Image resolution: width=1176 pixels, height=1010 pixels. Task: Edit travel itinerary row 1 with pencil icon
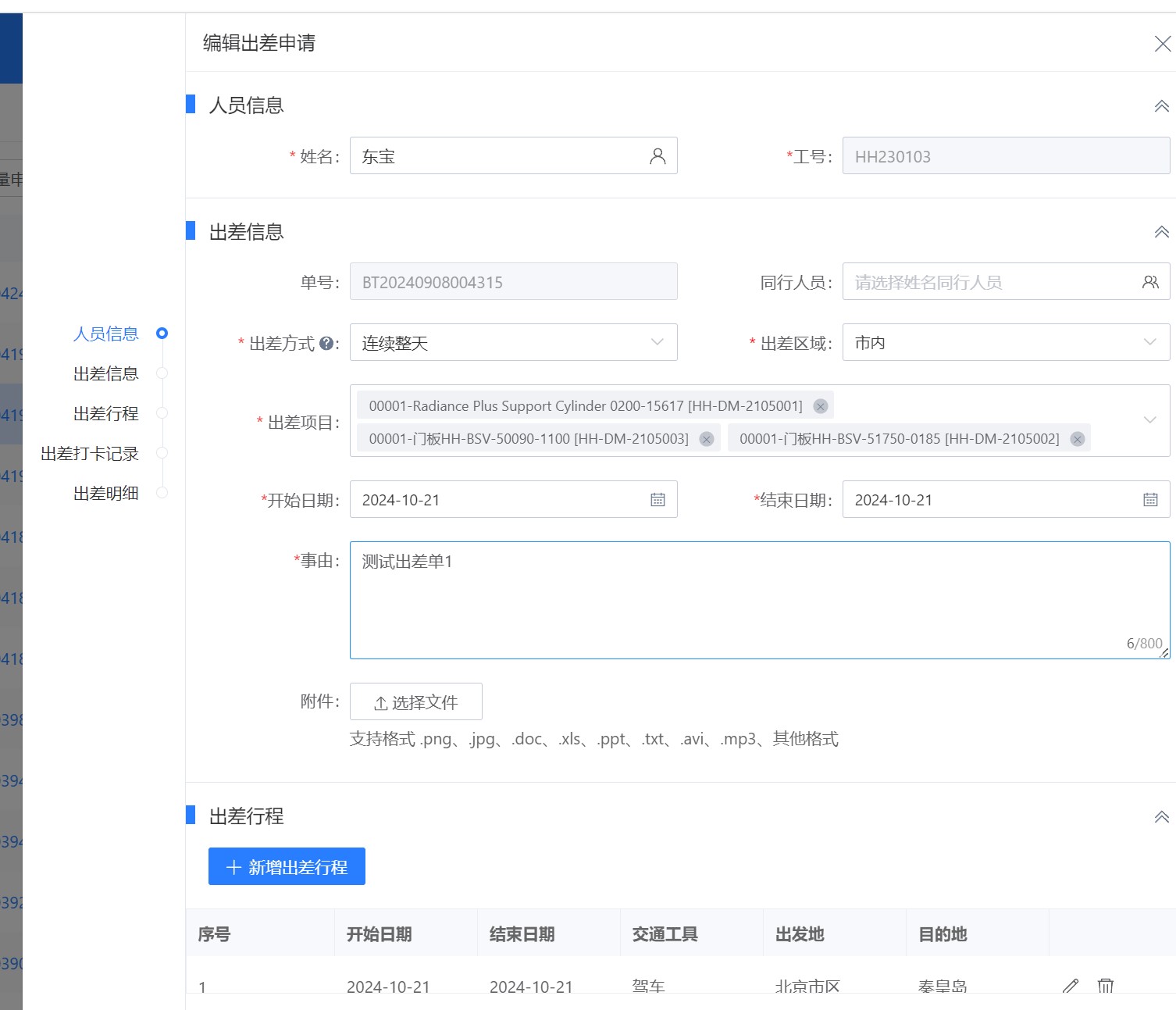point(1070,986)
